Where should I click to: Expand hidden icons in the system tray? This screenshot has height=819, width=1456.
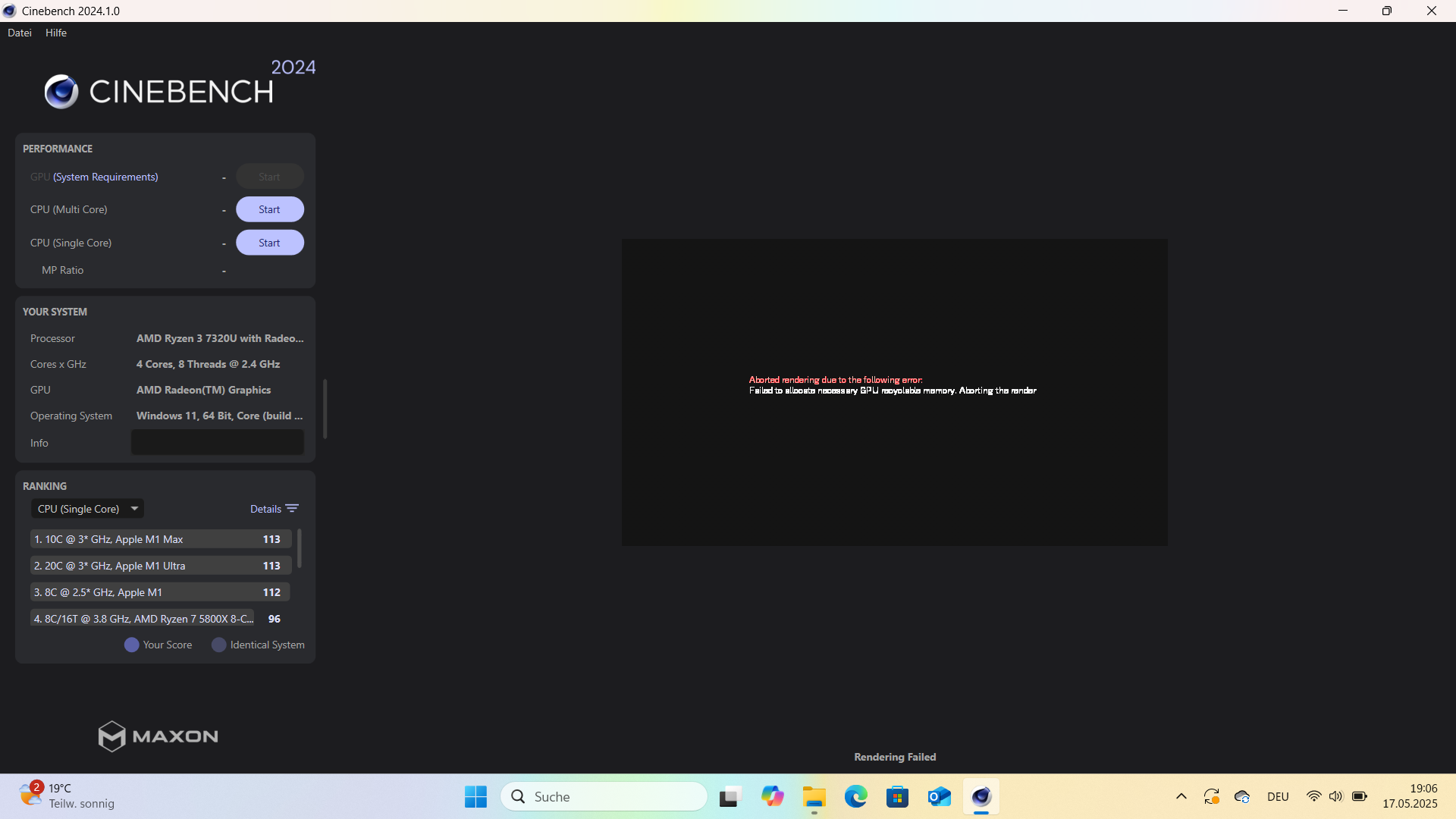click(x=1181, y=796)
